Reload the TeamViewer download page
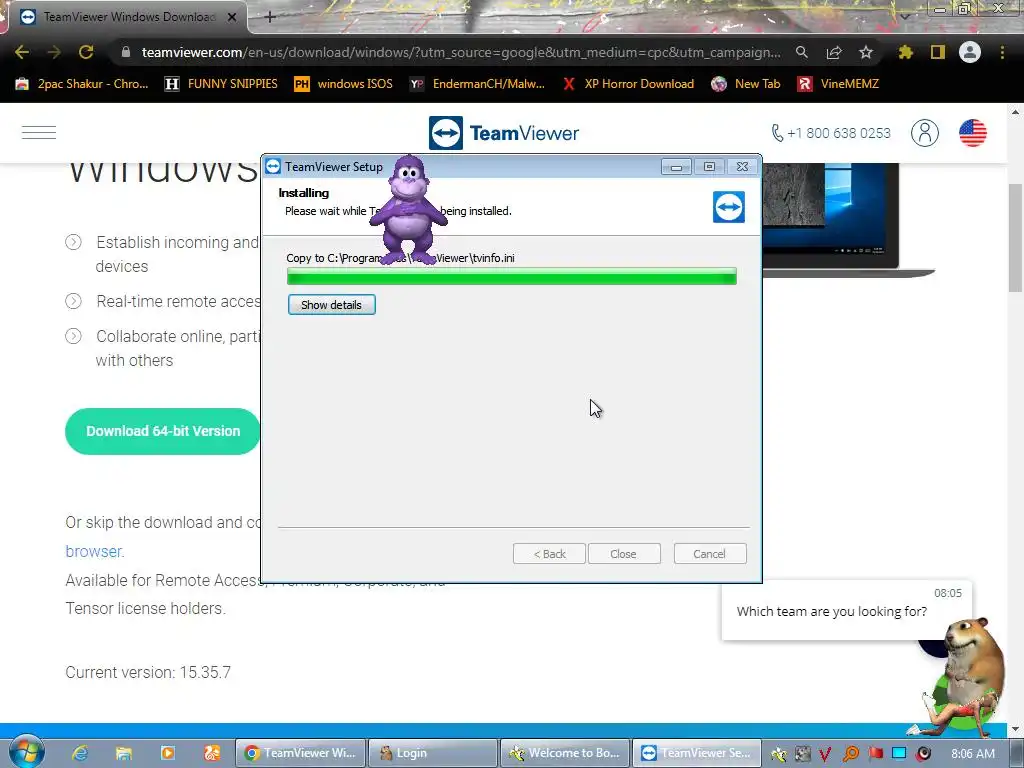The image size is (1024, 768). [86, 52]
